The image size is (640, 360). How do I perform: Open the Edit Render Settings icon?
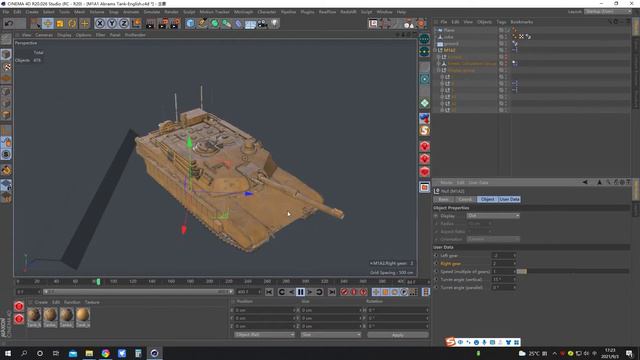pyautogui.click(x=175, y=24)
